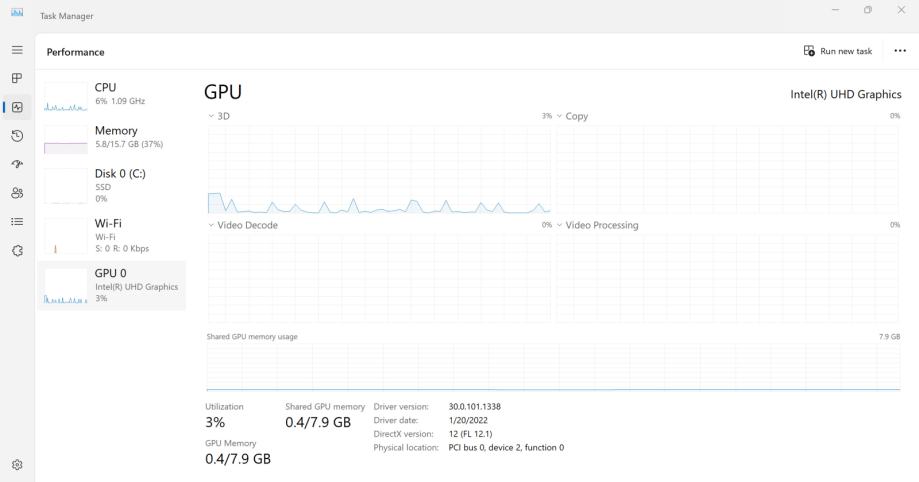Screen dimensions: 919x482
Task: Open the Services page icon
Action: 17,251
